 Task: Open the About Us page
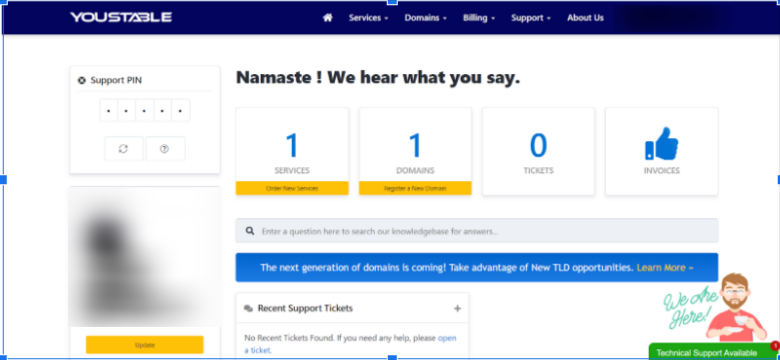585,18
